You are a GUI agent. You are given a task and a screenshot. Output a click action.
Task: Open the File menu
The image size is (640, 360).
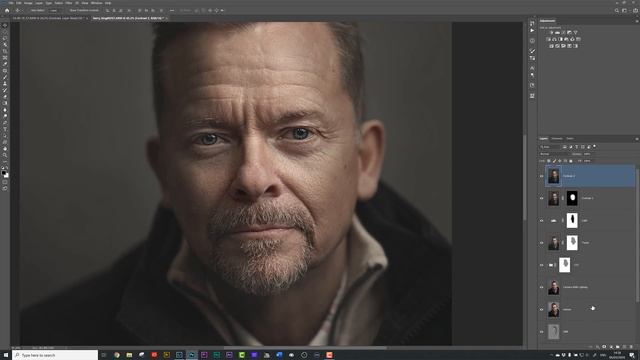point(11,3)
